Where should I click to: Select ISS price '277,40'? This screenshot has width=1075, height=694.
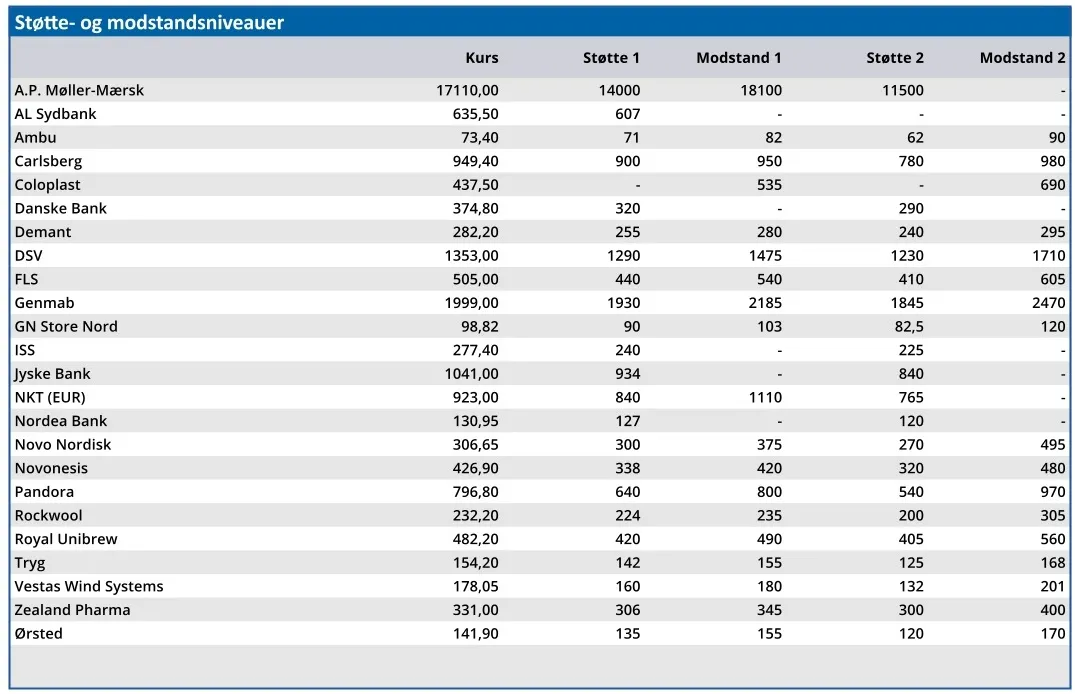click(x=475, y=350)
